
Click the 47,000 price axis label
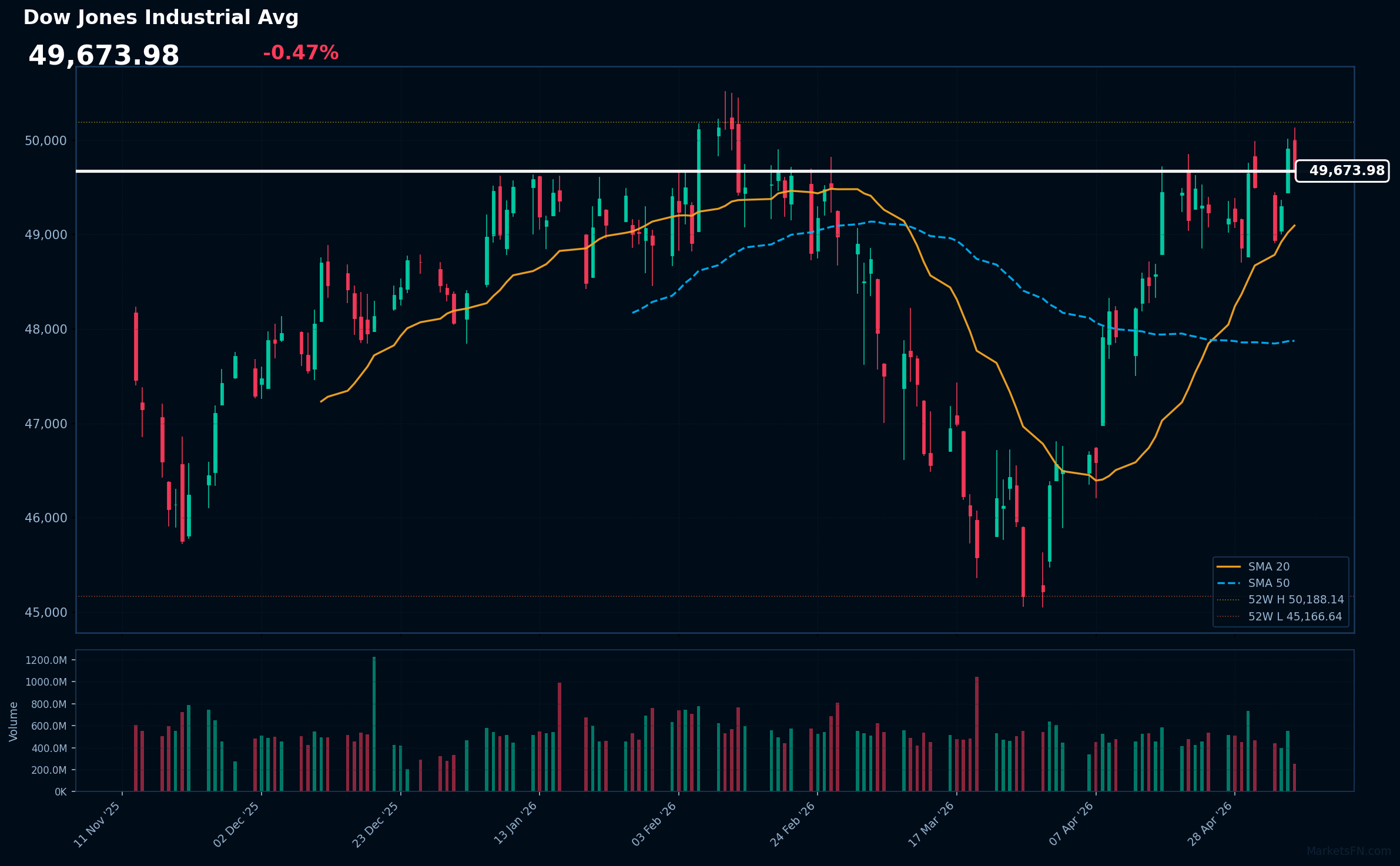click(46, 424)
